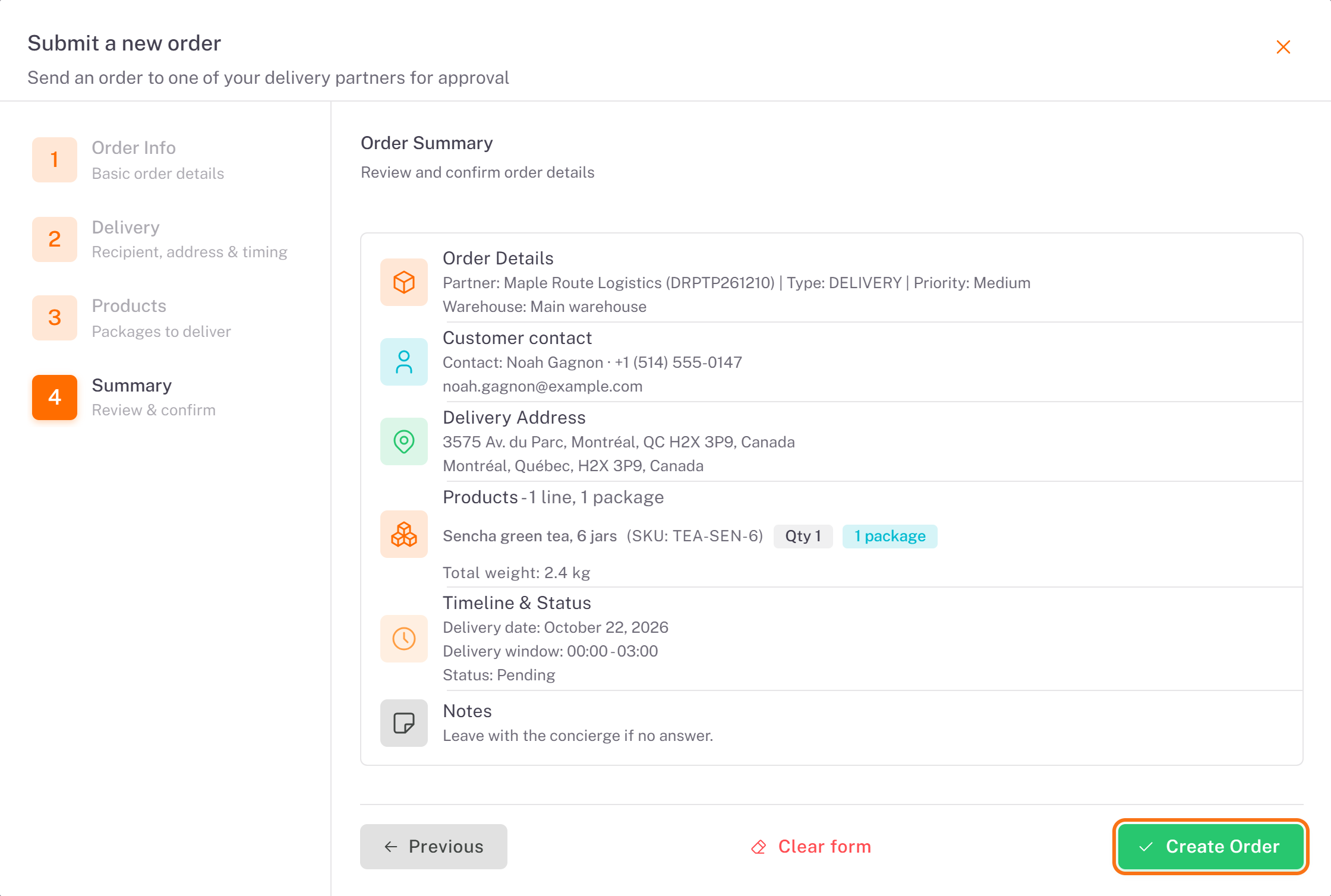Screen dimensions: 1331x896
Task: Close the Submit a new order dialog
Action: pos(1283,47)
